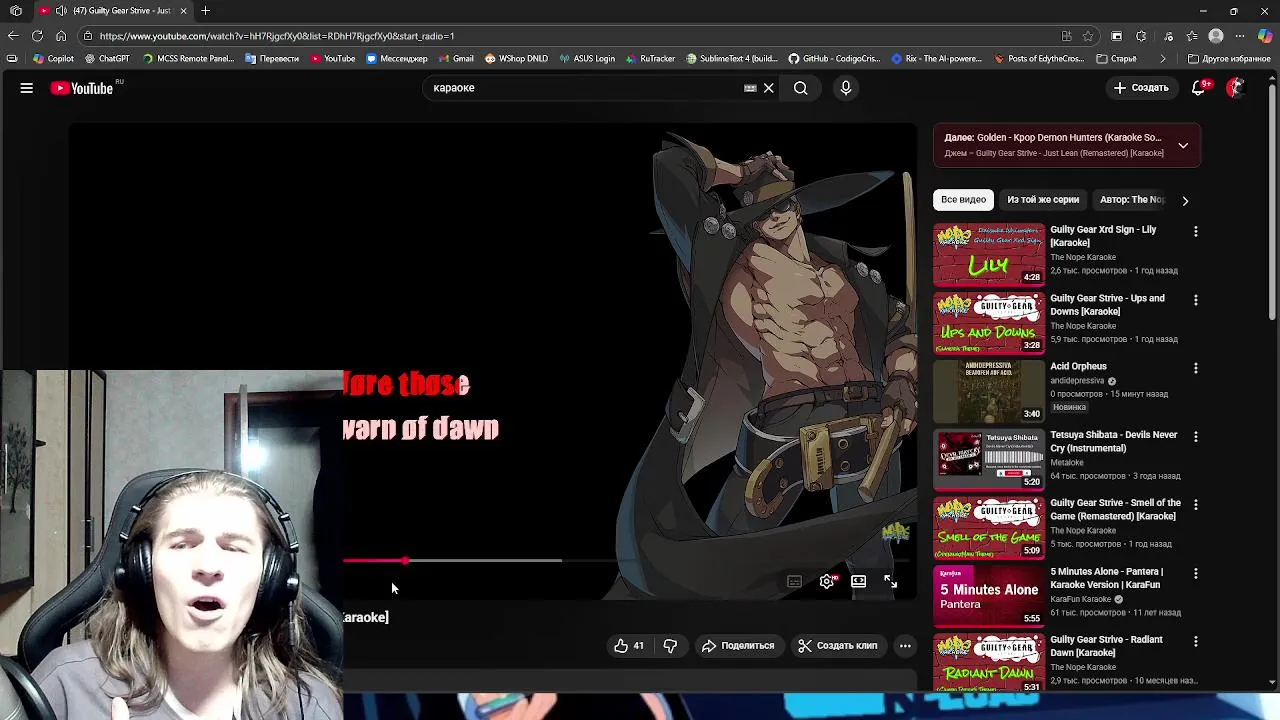Screen dimensions: 1280x720
Task: Select the Из той же серии chip
Action: [1043, 200]
